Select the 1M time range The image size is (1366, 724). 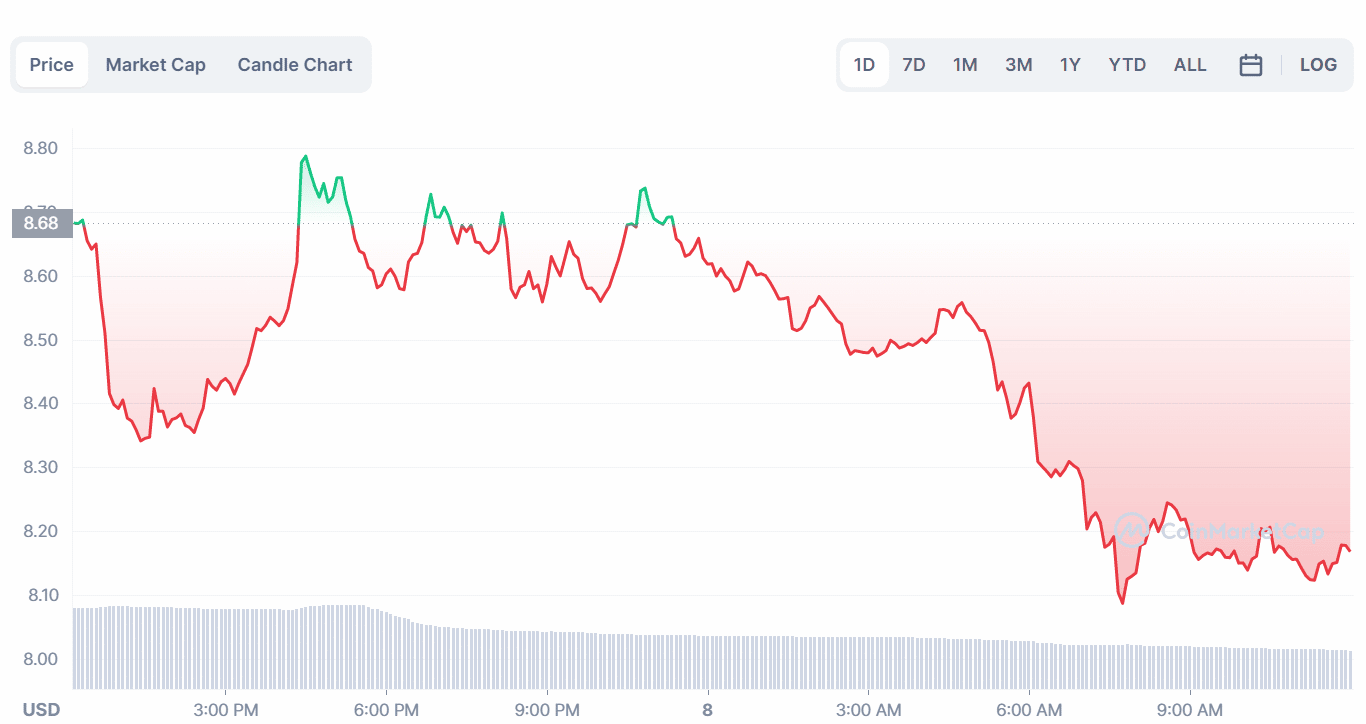(965, 65)
